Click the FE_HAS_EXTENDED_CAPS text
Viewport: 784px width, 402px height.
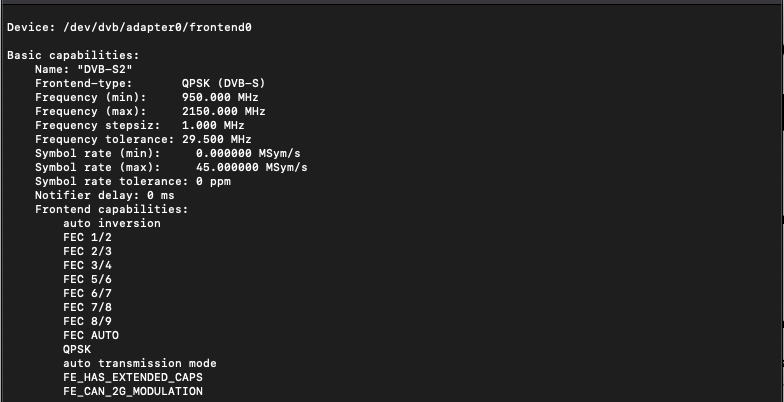[x=133, y=377]
